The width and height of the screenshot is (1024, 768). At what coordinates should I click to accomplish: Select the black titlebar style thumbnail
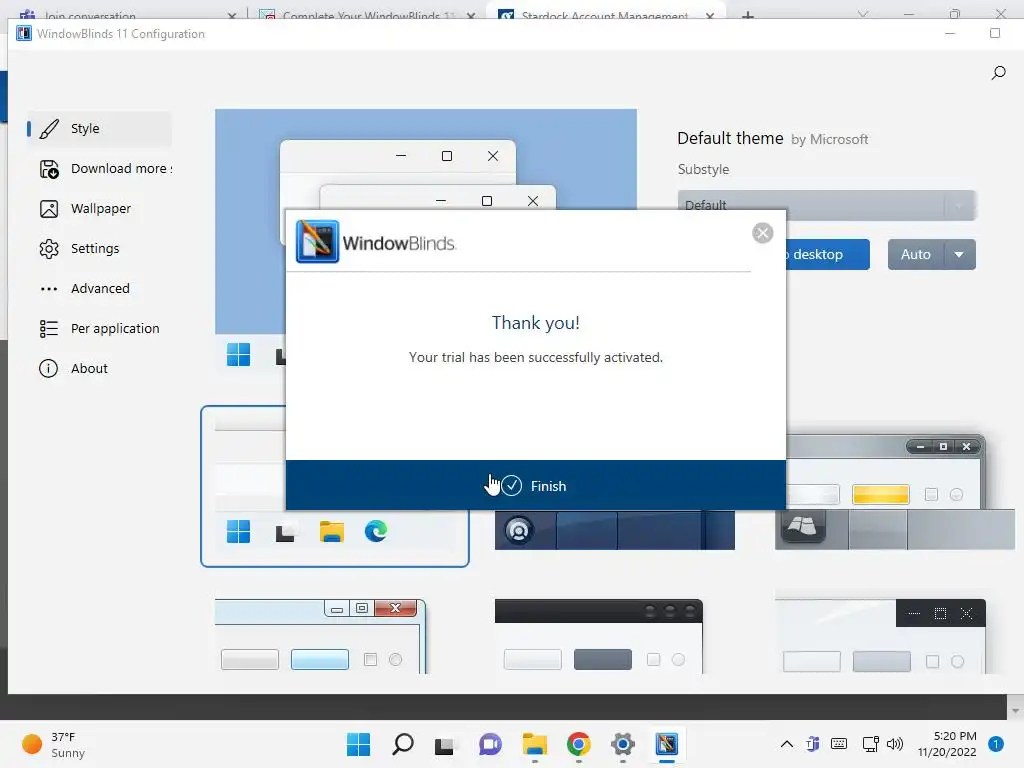click(599, 636)
